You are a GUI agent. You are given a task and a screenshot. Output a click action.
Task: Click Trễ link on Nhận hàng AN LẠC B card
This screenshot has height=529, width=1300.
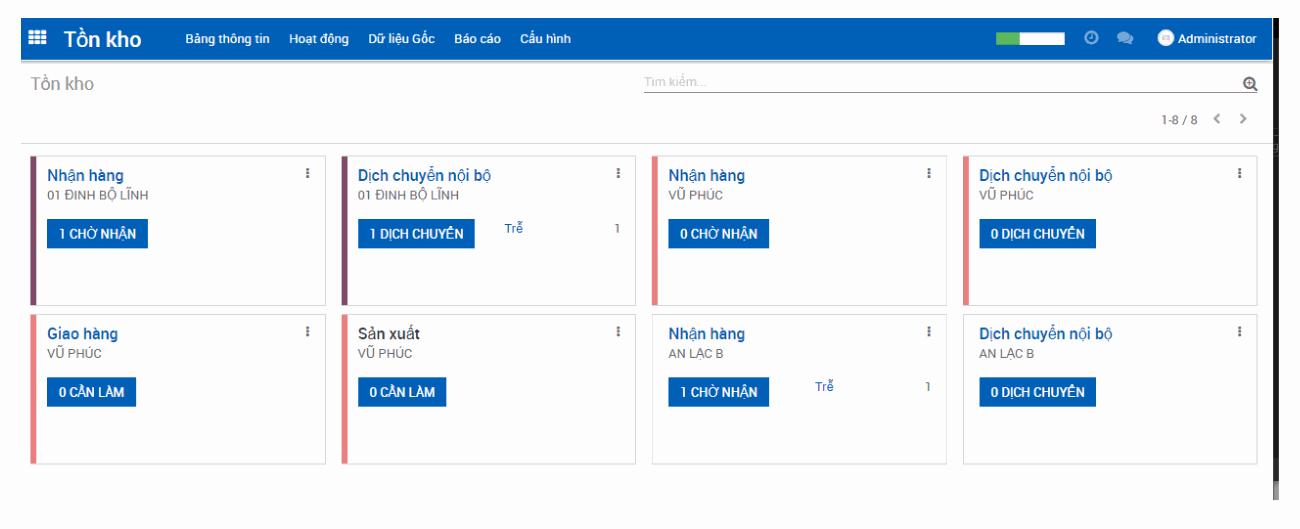(824, 386)
